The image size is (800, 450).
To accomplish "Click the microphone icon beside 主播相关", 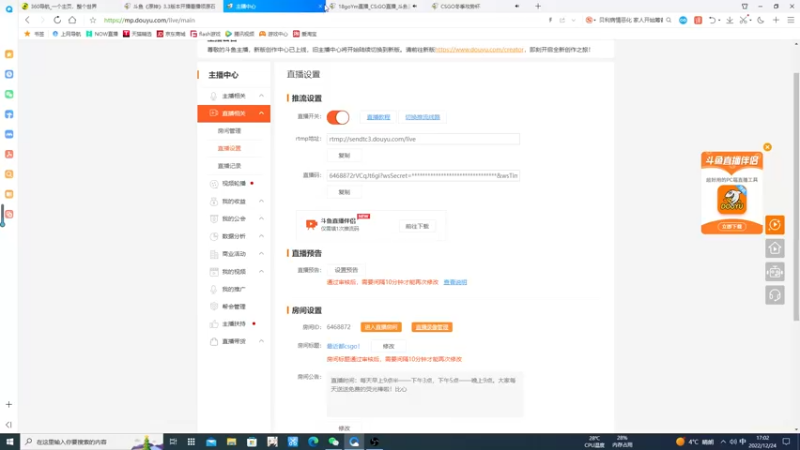I will (214, 96).
